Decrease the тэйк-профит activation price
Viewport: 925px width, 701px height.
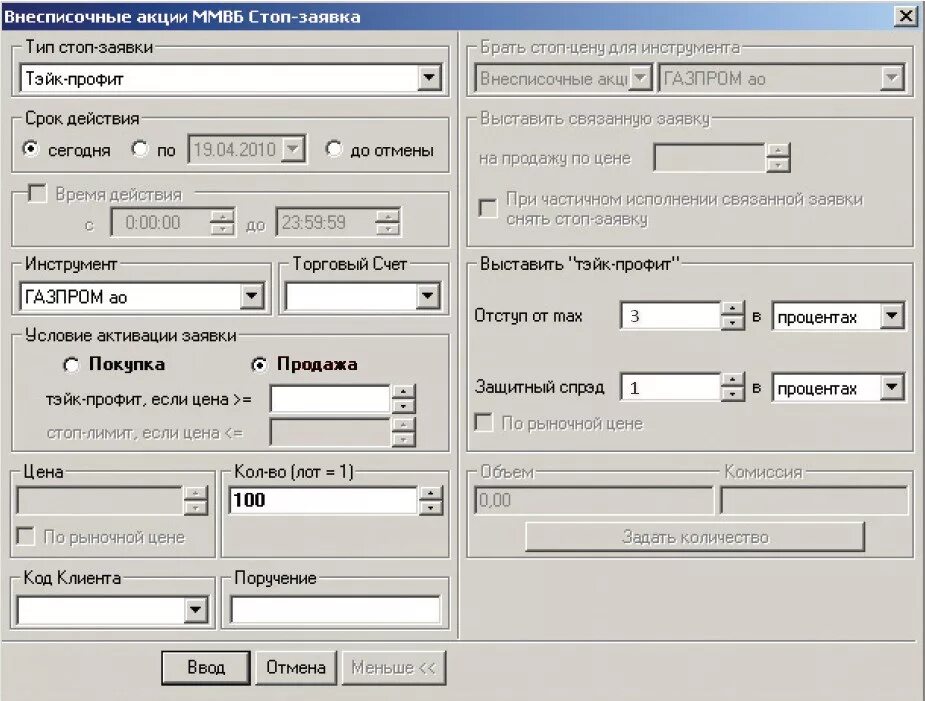(x=404, y=406)
